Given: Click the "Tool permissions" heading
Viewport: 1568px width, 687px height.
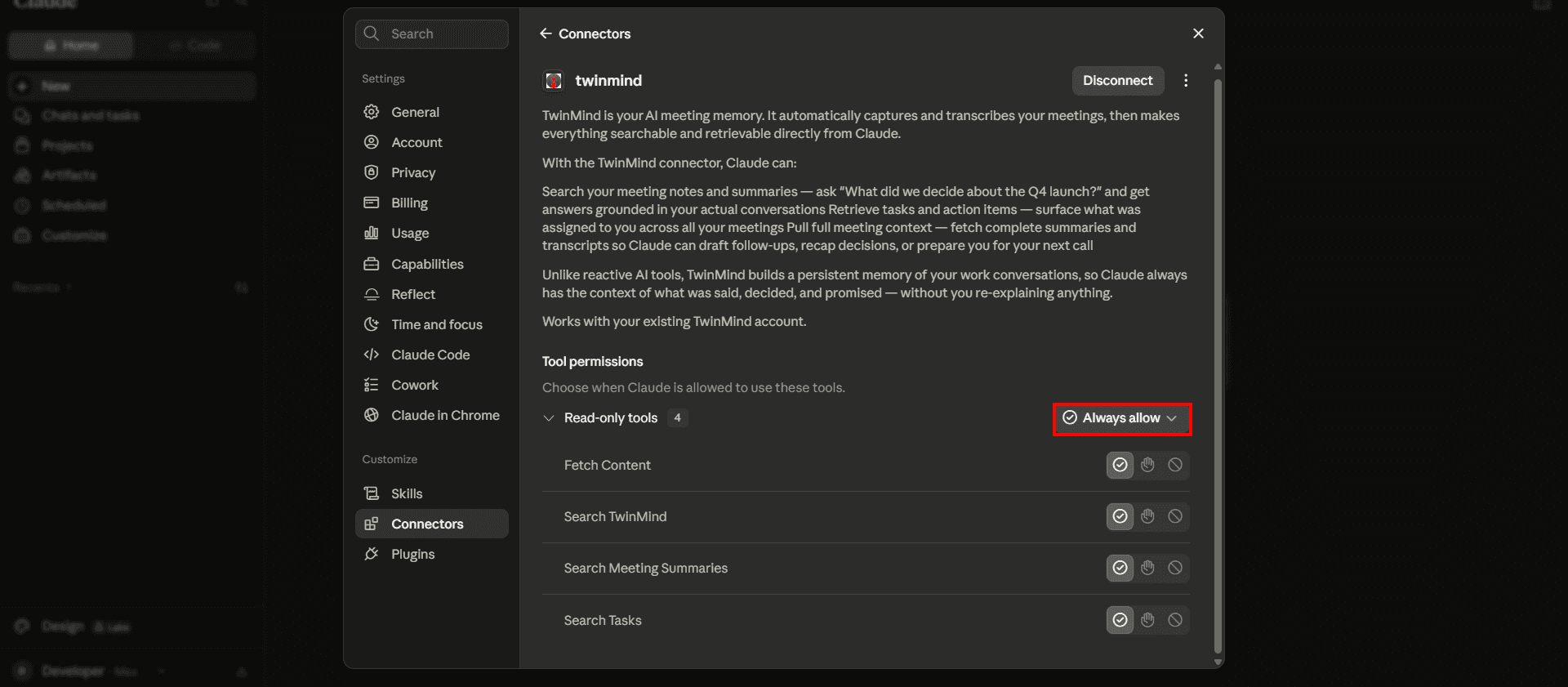Looking at the screenshot, I should [x=593, y=362].
